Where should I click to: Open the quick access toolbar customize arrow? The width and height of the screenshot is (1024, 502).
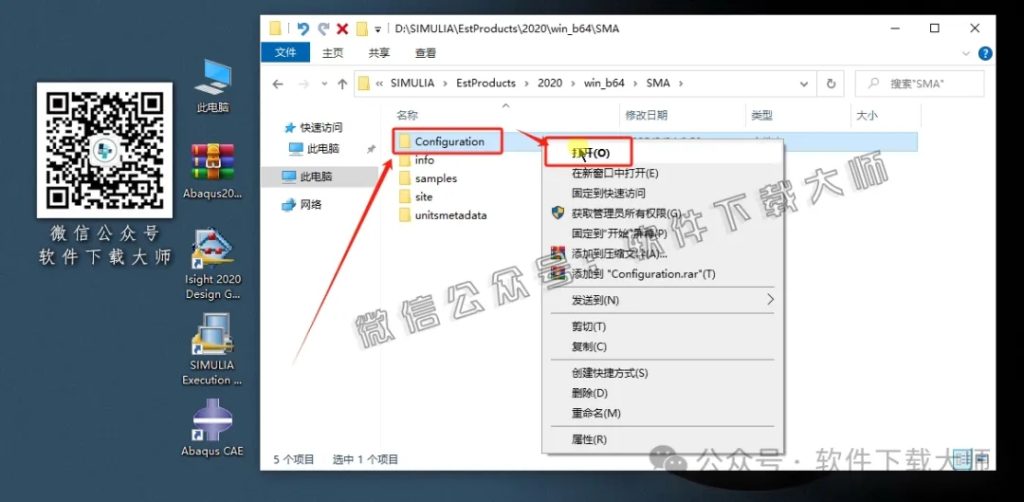coord(377,29)
